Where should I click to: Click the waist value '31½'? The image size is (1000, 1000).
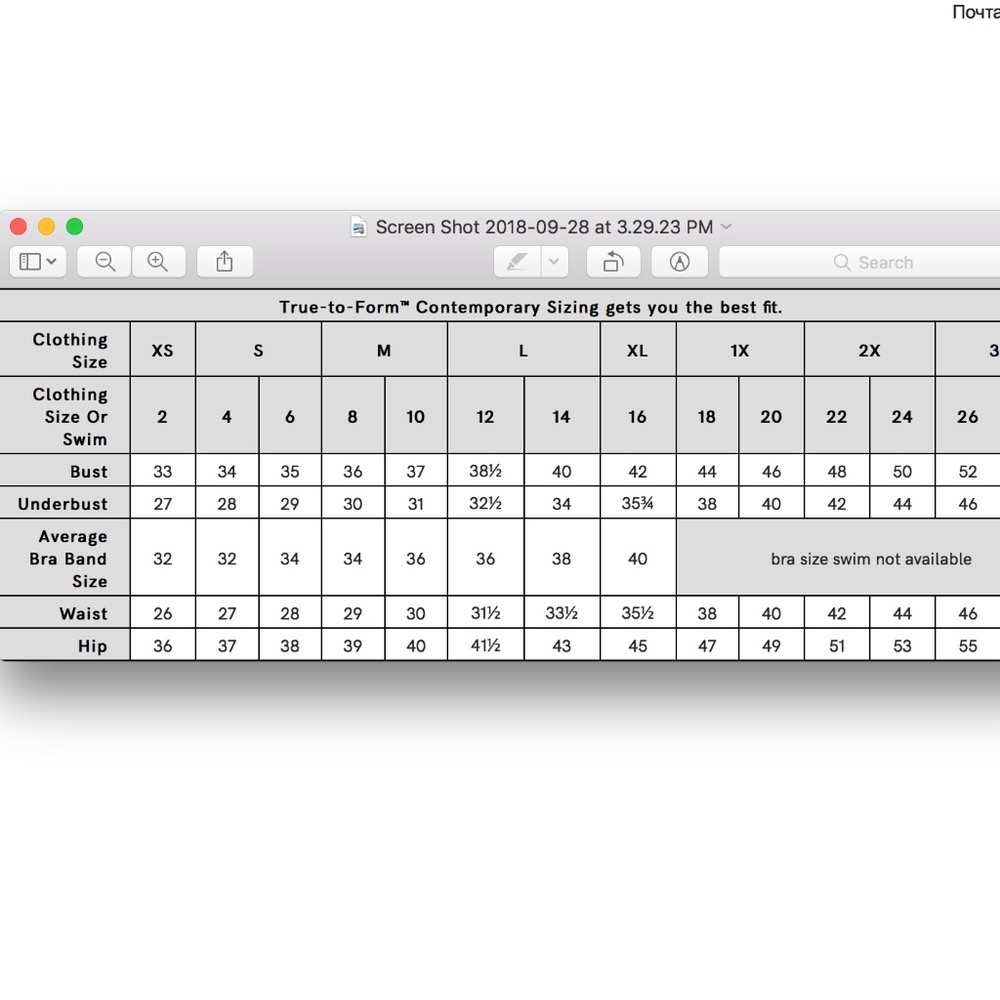tap(485, 613)
